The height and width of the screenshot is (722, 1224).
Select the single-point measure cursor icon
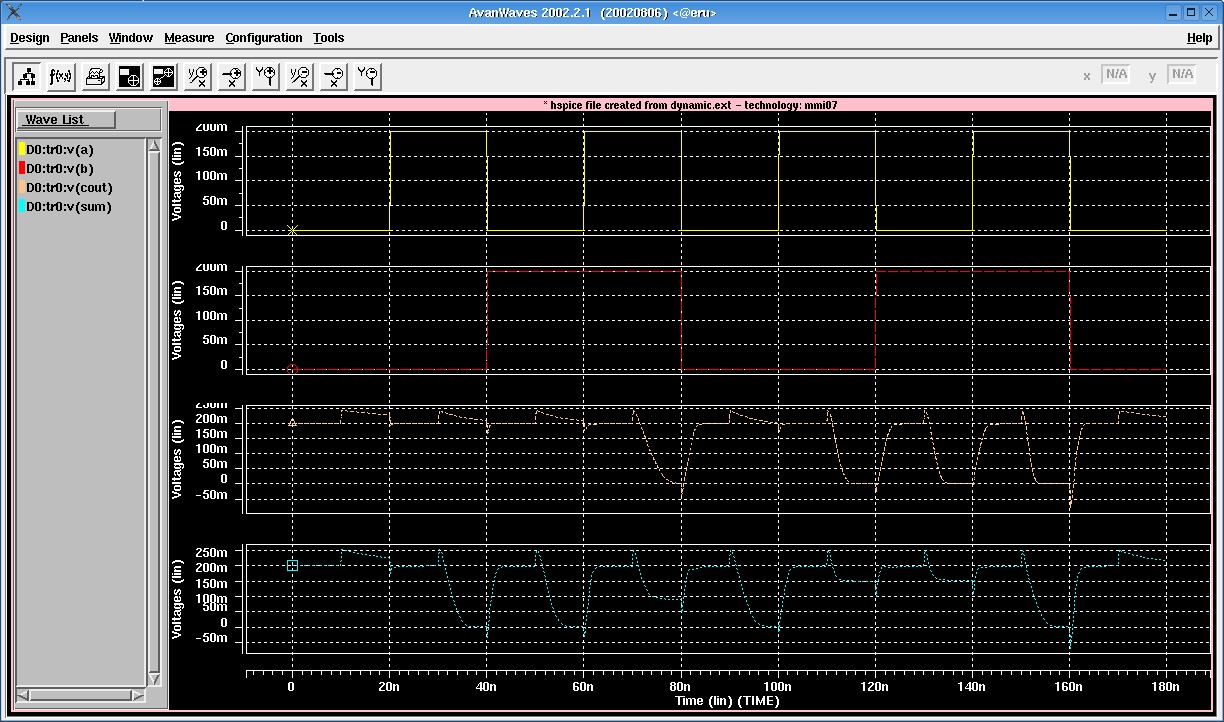129,76
